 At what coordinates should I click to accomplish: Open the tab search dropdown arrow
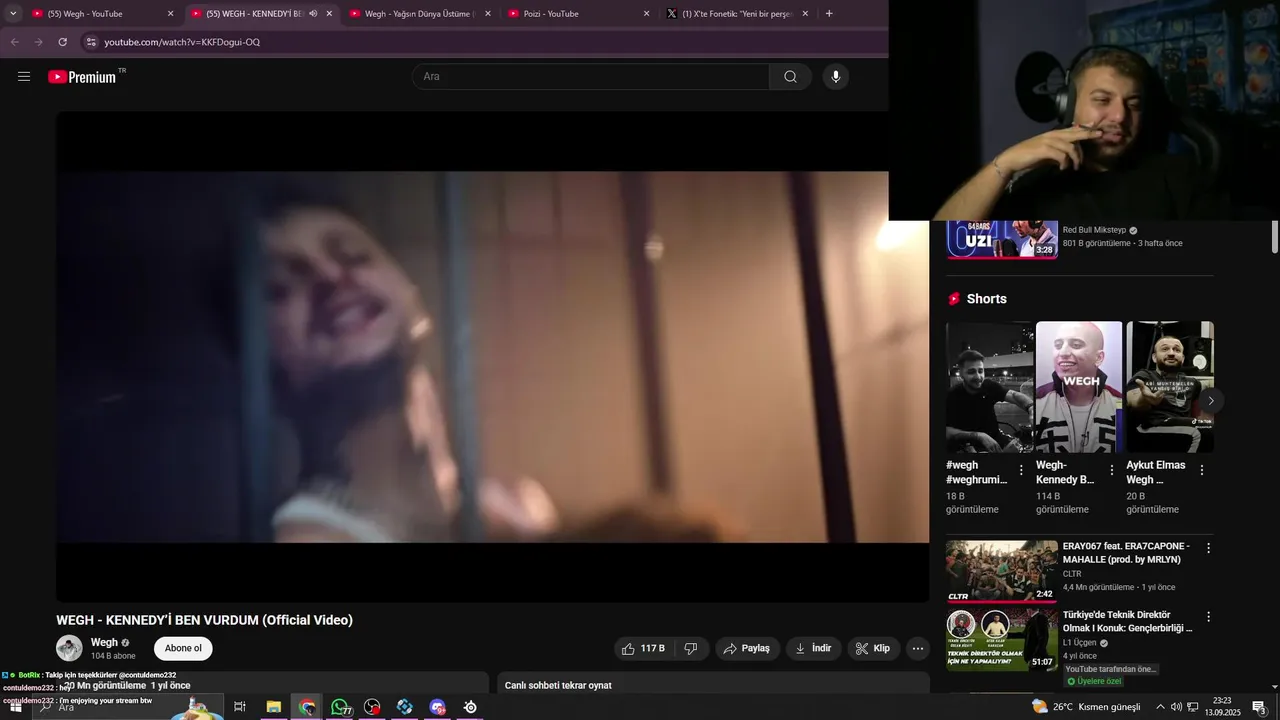coord(13,14)
